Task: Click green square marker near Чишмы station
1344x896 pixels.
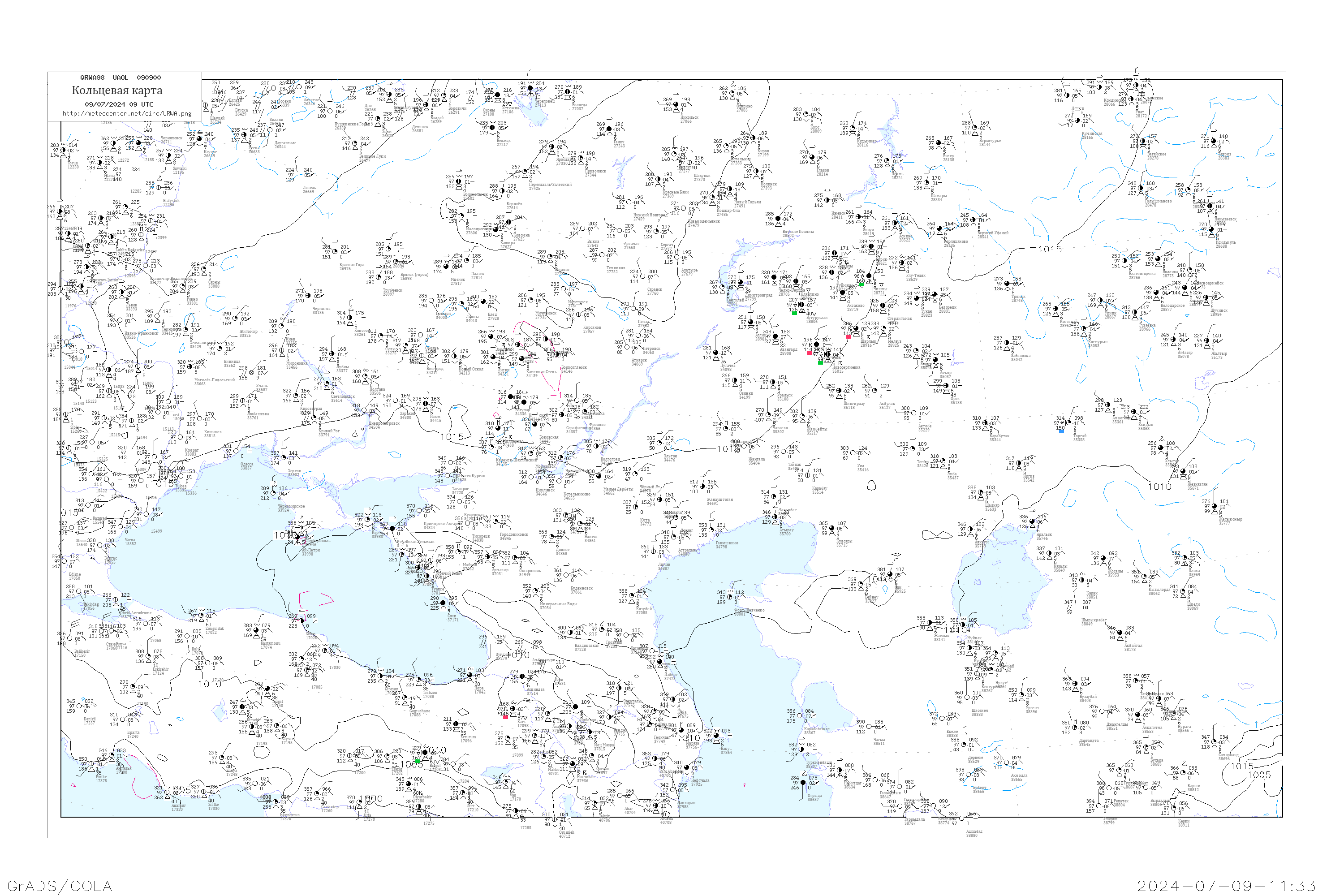Action: [861, 284]
